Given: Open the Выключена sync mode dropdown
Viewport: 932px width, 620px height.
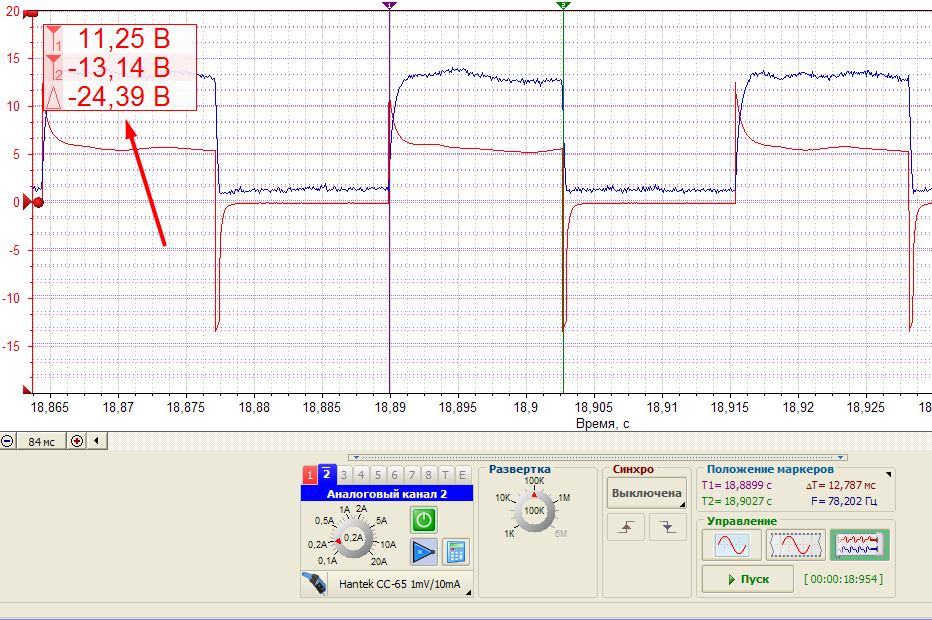Looking at the screenshot, I should [x=647, y=493].
